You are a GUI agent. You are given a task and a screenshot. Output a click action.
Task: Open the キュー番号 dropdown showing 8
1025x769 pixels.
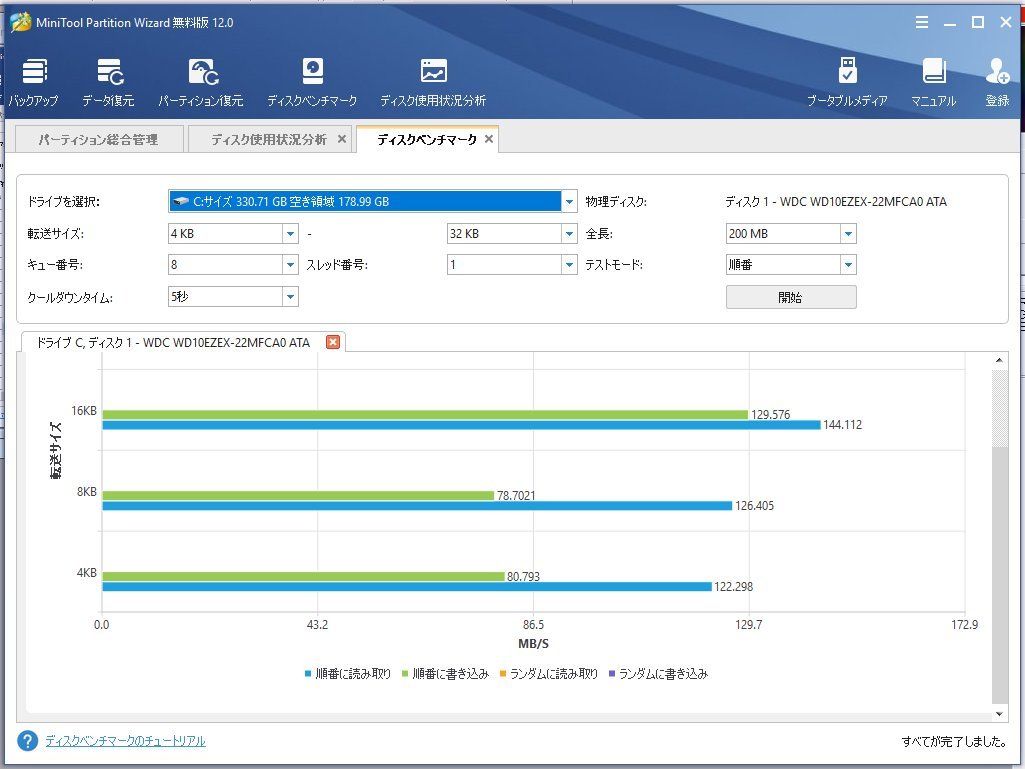pos(290,265)
